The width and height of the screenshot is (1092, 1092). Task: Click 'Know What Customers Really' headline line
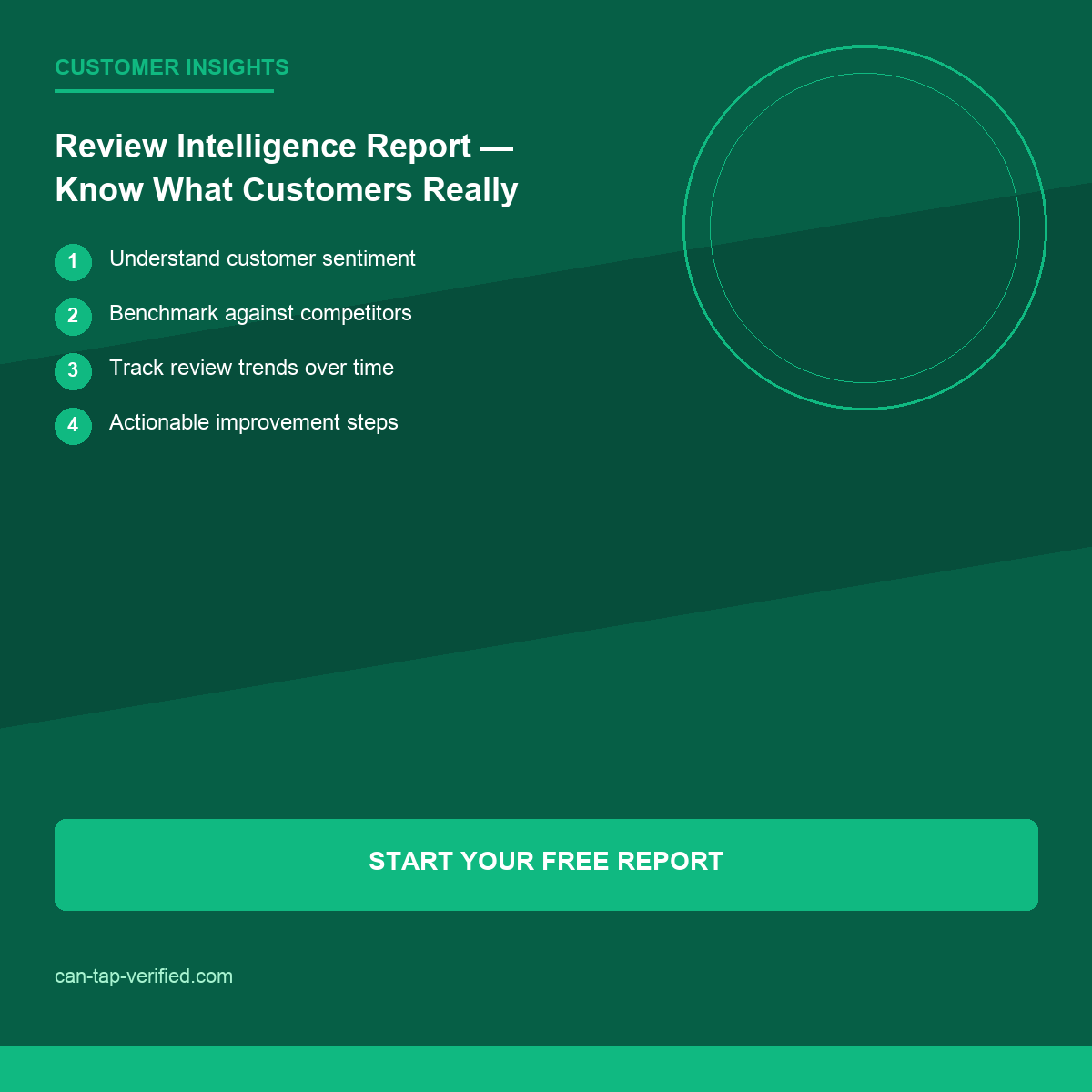point(287,190)
